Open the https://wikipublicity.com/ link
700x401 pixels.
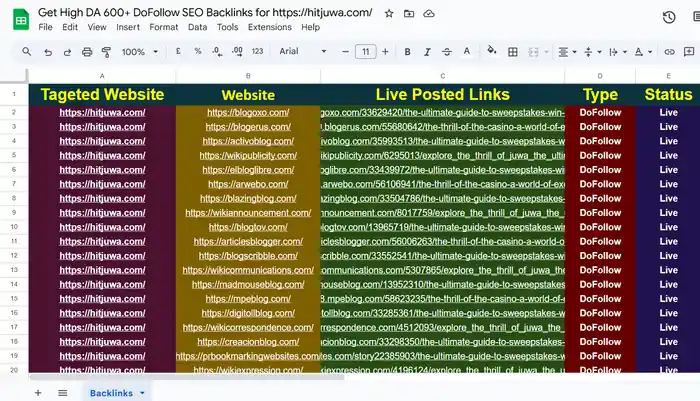coord(248,155)
